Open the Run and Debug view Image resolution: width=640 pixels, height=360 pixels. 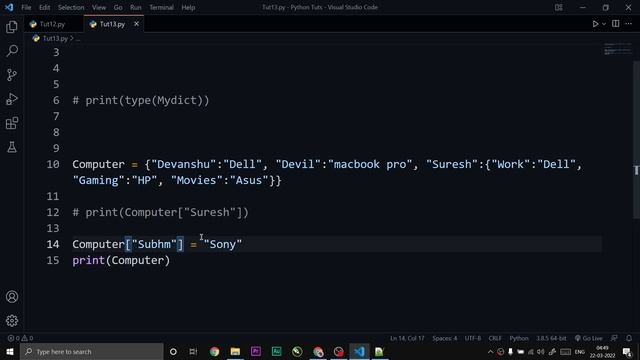tap(12, 99)
